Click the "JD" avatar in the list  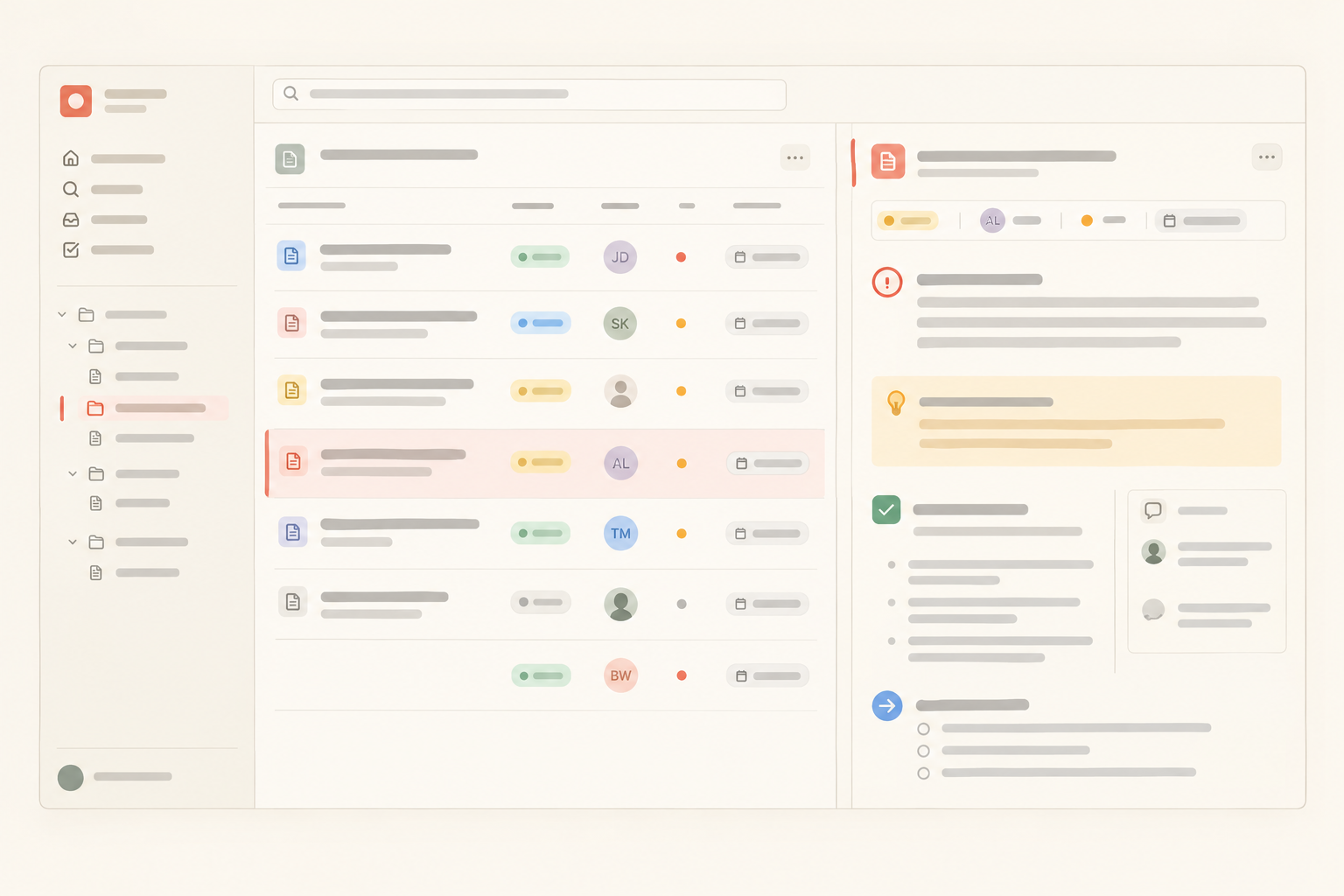point(620,257)
